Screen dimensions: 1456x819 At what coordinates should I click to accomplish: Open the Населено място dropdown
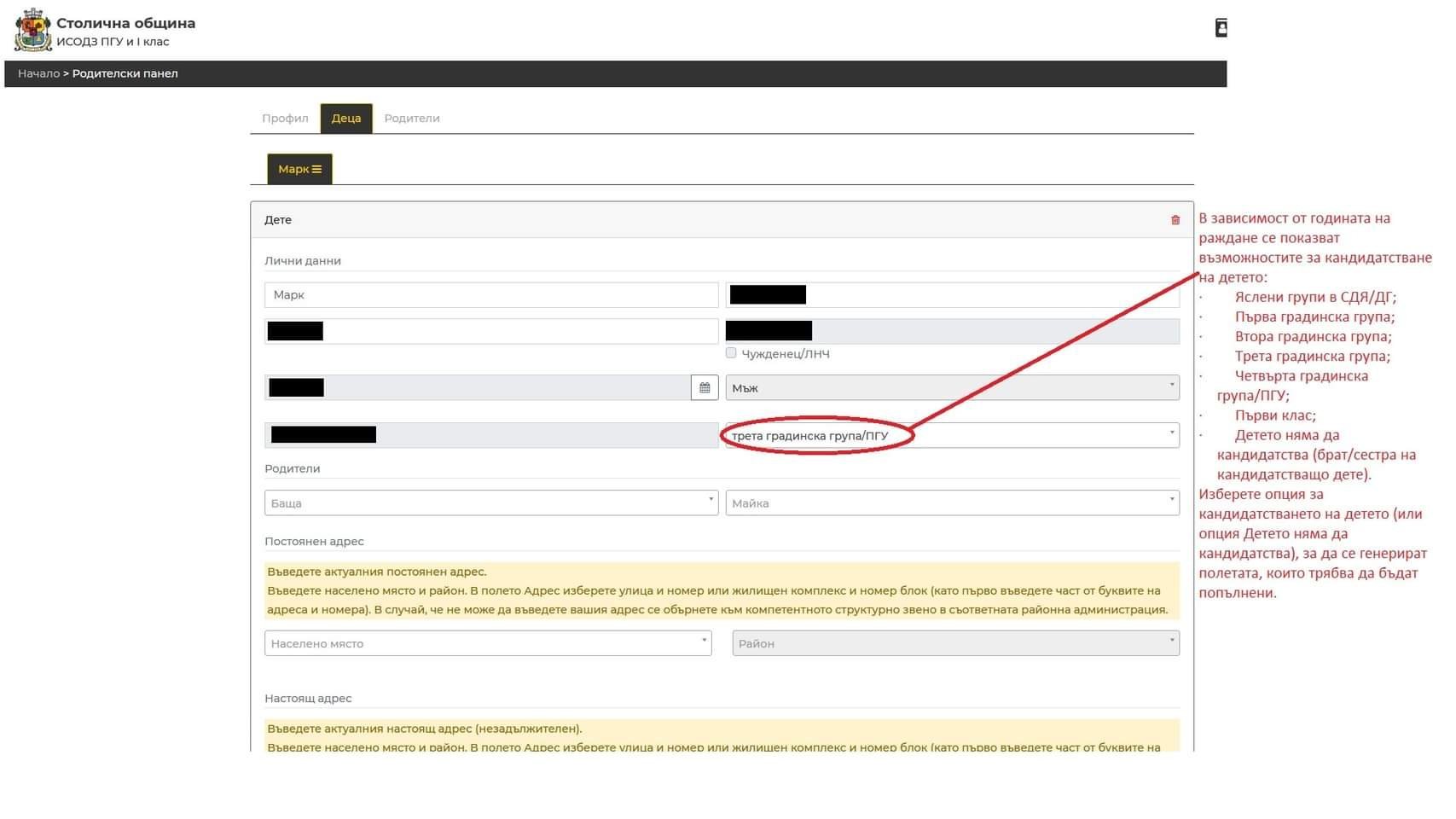pyautogui.click(x=488, y=644)
